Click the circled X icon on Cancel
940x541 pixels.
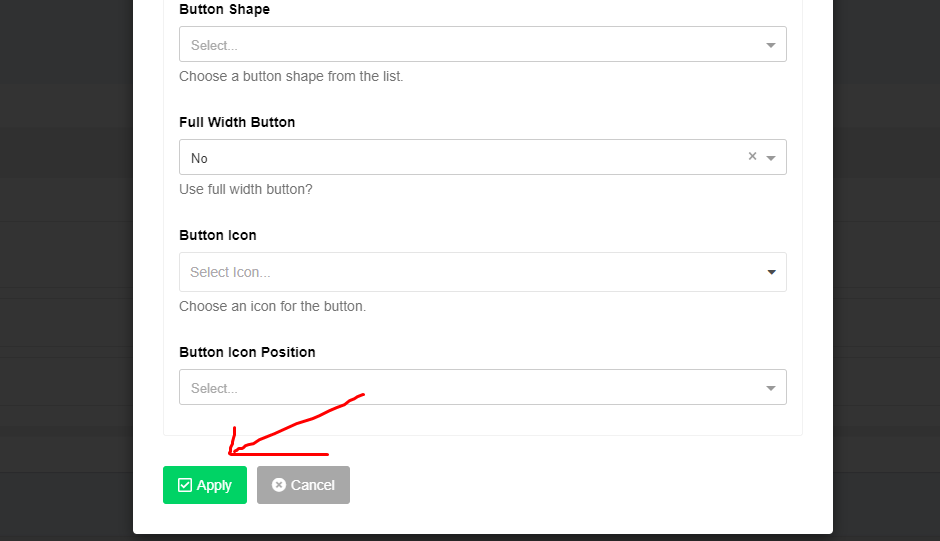tap(279, 485)
